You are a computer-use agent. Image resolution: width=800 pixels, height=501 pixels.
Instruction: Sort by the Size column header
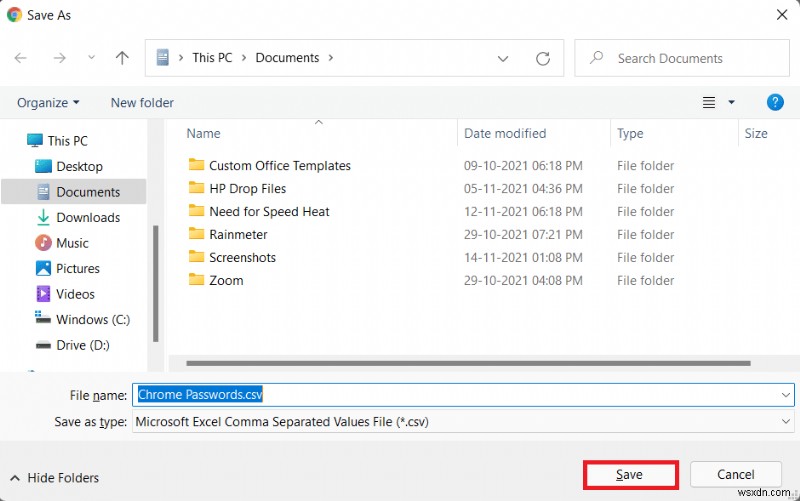pos(756,134)
